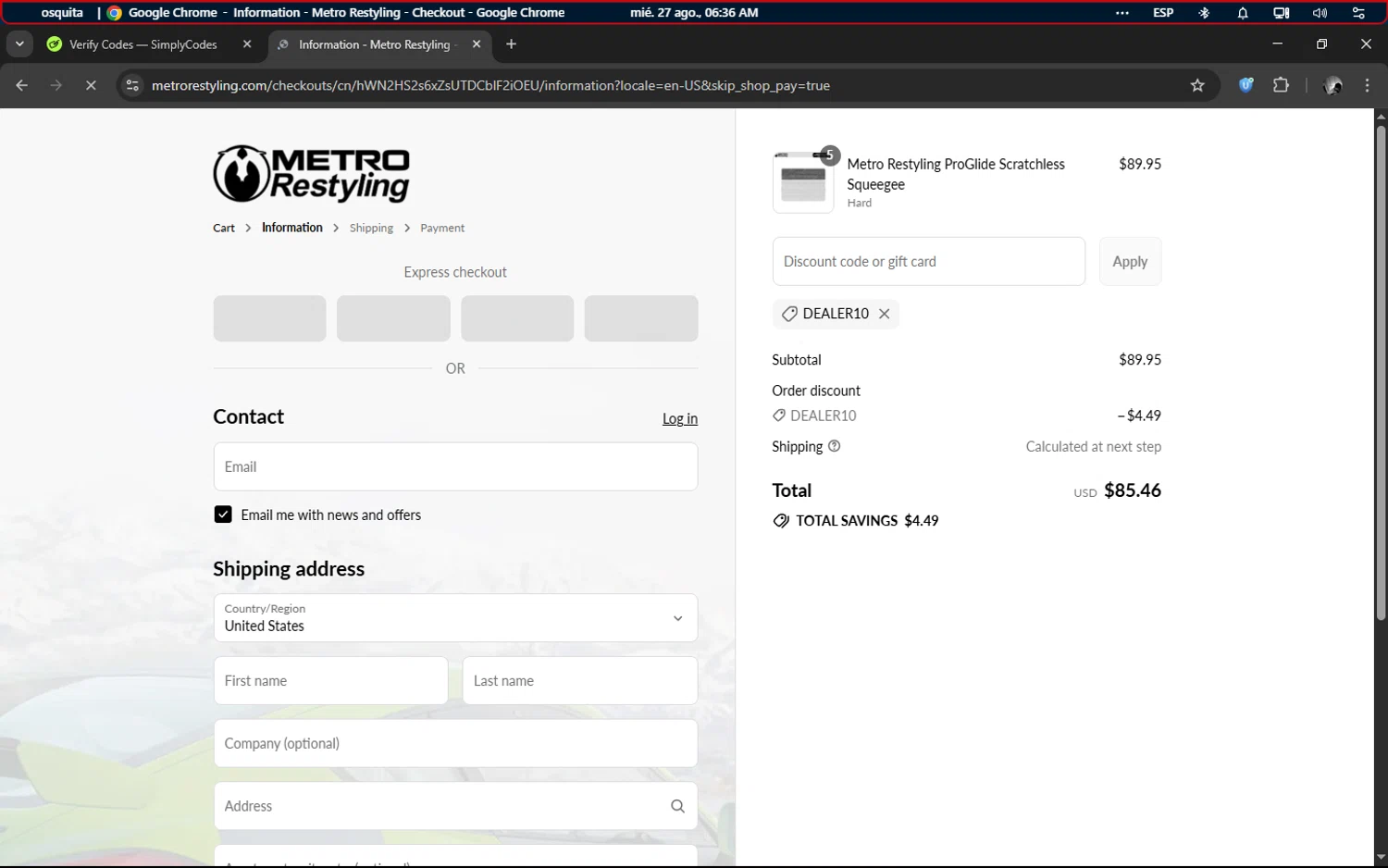The image size is (1388, 868).
Task: Open site information icon in address bar
Action: [132, 85]
